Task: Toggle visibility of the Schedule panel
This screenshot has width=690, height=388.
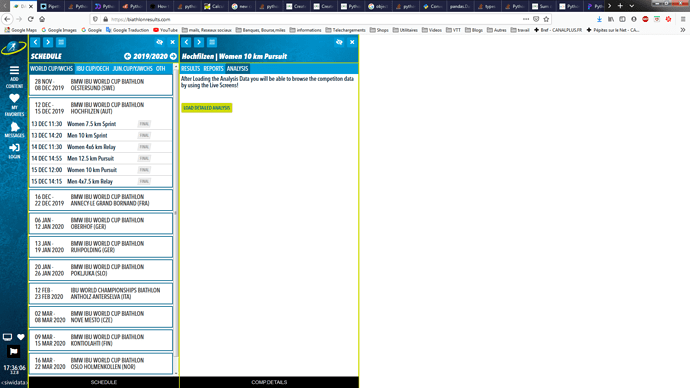Action: click(160, 42)
